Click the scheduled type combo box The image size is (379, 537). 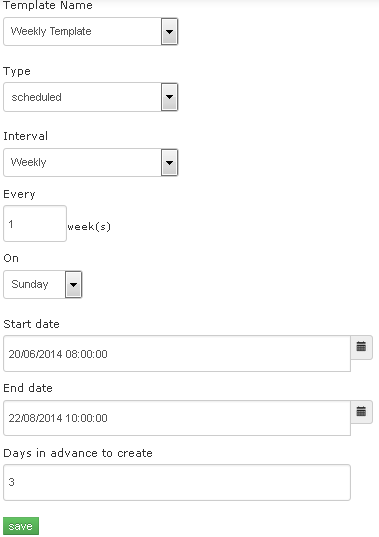pos(90,97)
